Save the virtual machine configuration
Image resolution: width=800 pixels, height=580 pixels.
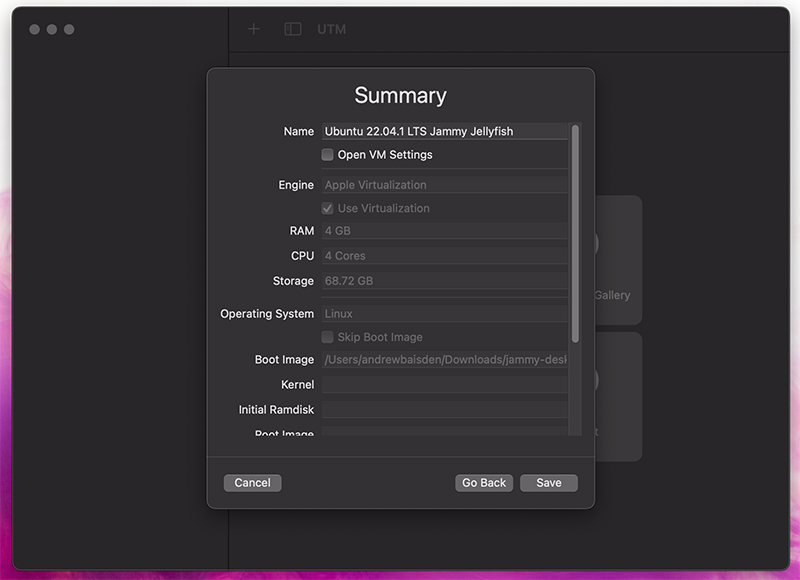548,483
